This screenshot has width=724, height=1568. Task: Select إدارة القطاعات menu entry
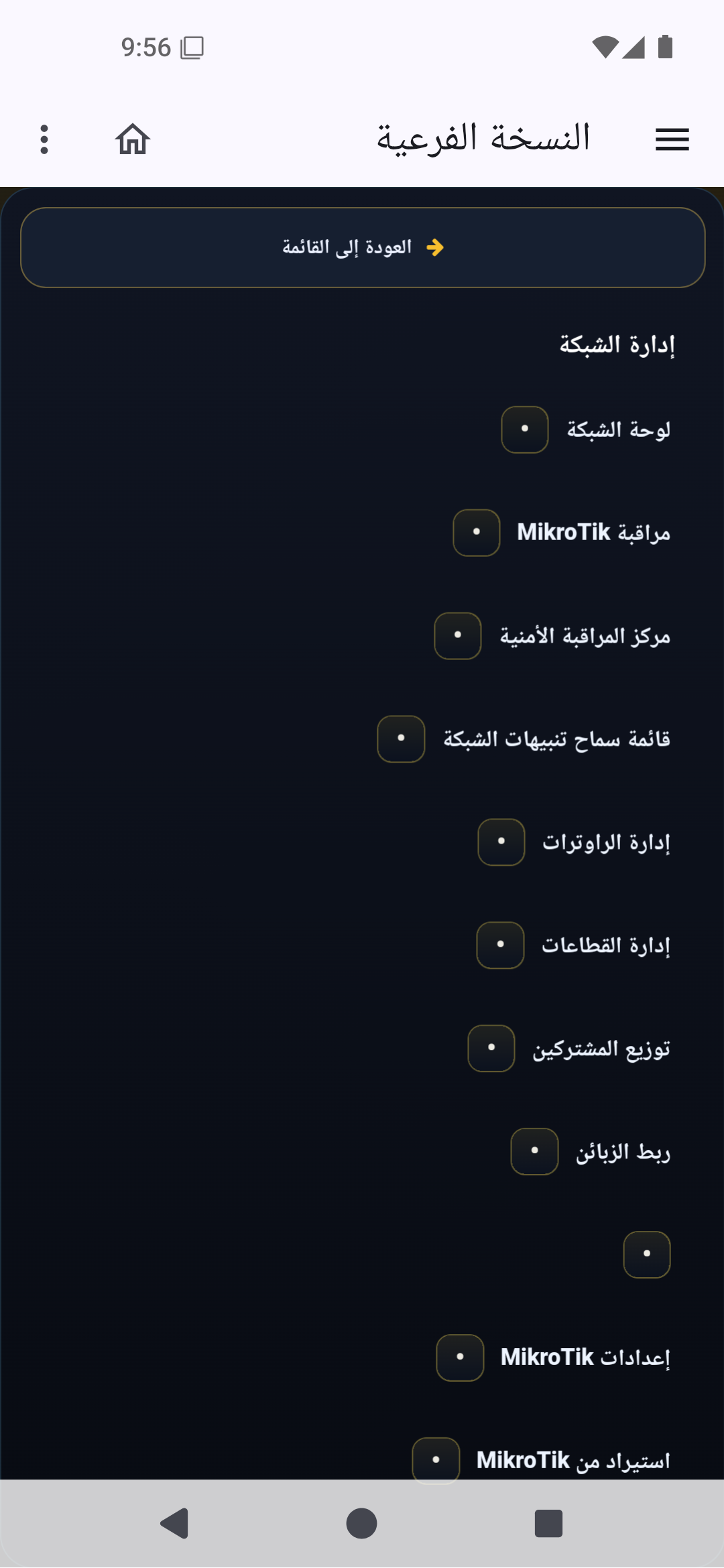[573, 945]
